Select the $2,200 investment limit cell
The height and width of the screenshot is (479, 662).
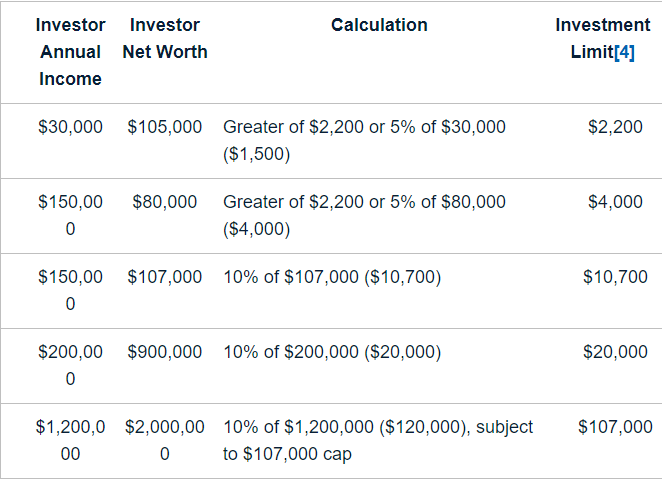click(x=615, y=127)
